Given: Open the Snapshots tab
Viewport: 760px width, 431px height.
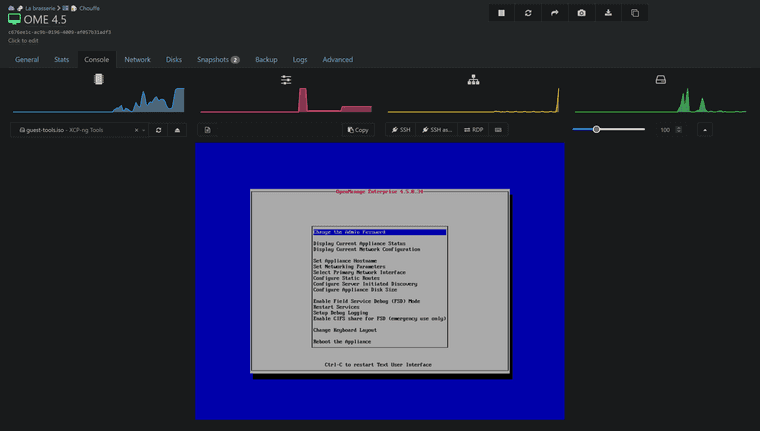Looking at the screenshot, I should pos(217,60).
